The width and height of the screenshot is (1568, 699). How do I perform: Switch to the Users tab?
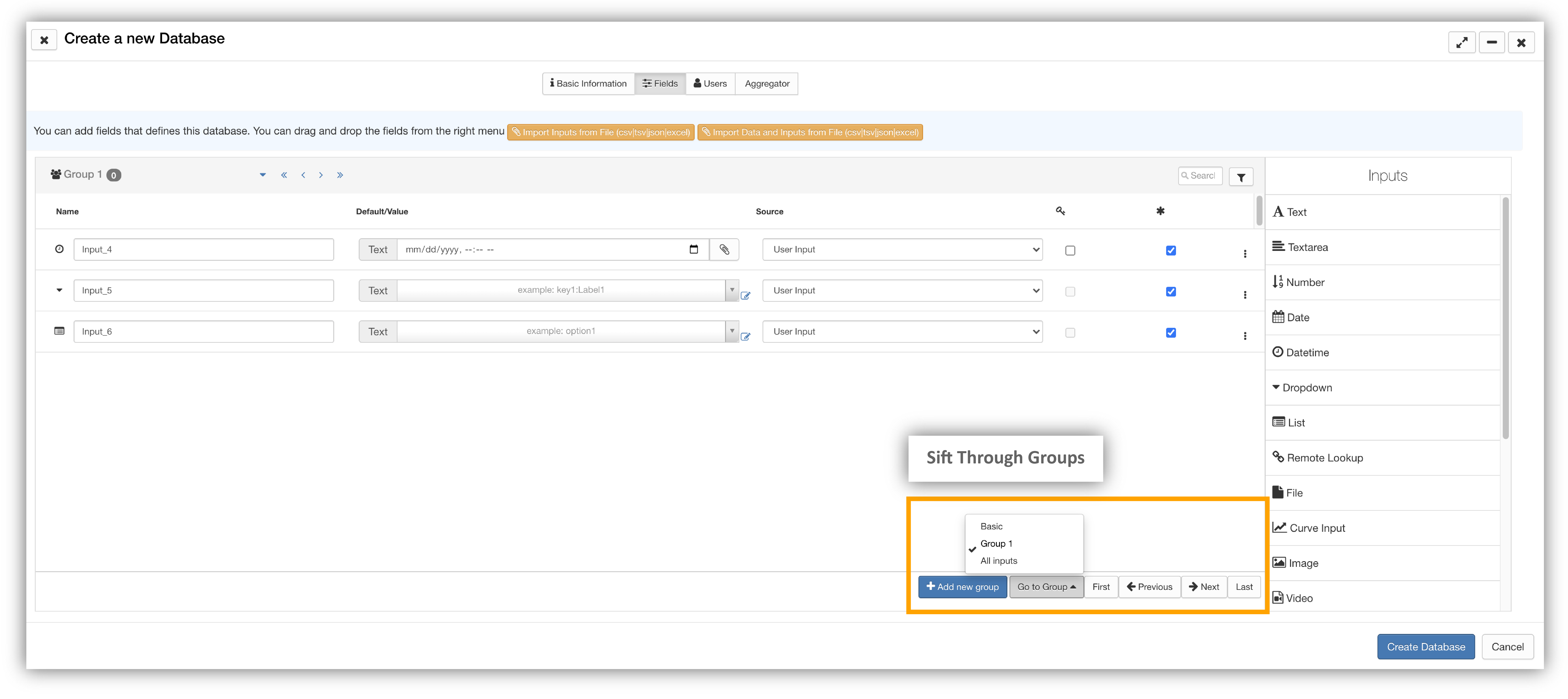[710, 84]
